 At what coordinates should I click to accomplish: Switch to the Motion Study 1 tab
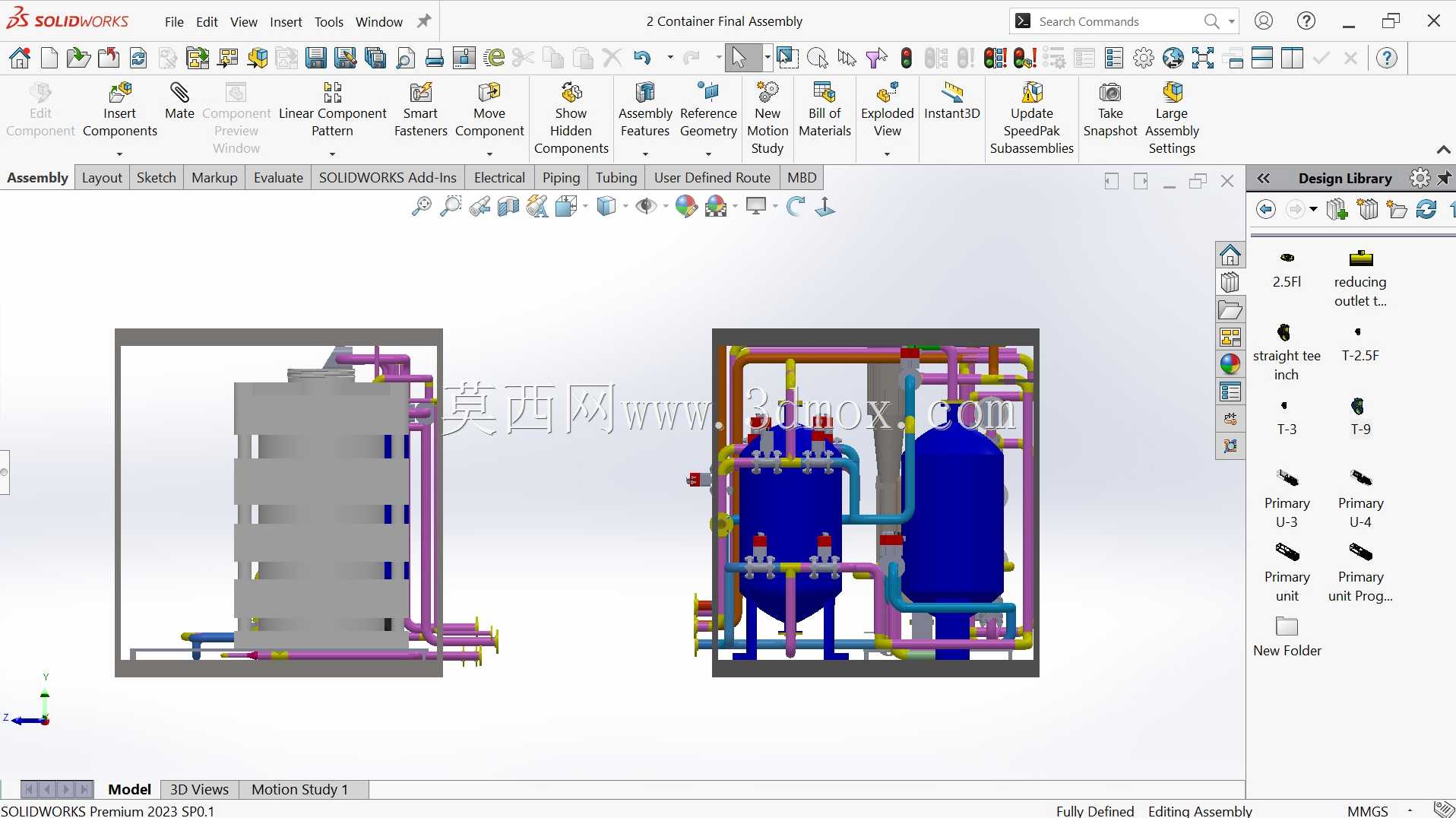(x=299, y=790)
